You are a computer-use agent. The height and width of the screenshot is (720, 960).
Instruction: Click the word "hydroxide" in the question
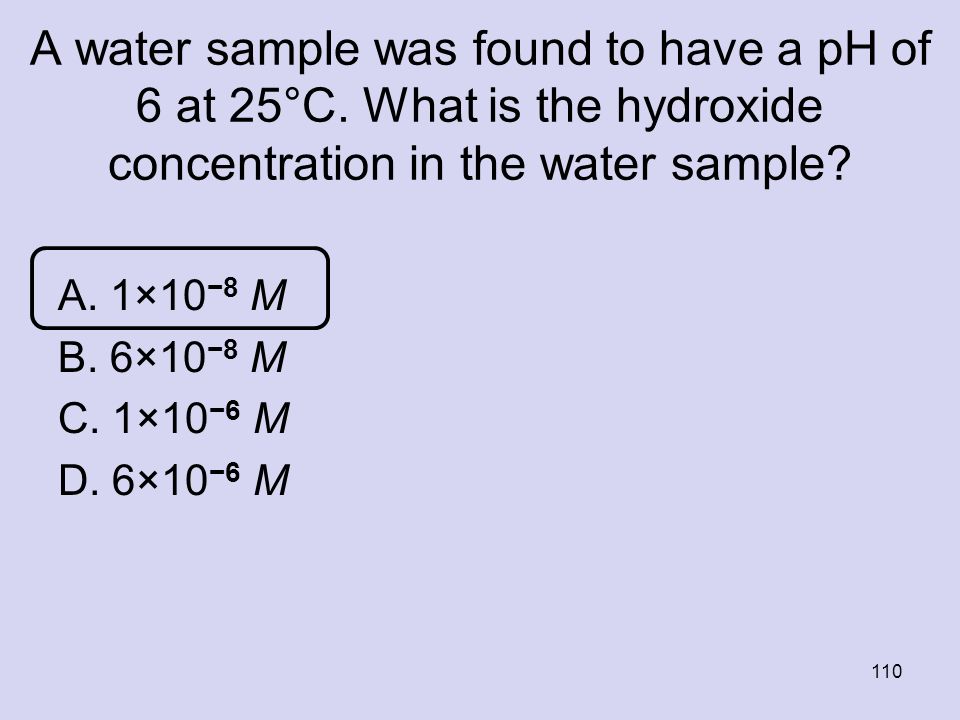719,105
